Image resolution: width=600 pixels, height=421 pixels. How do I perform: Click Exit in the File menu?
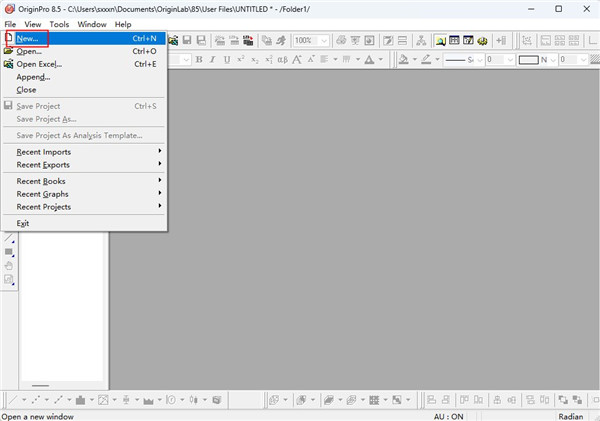(x=23, y=223)
